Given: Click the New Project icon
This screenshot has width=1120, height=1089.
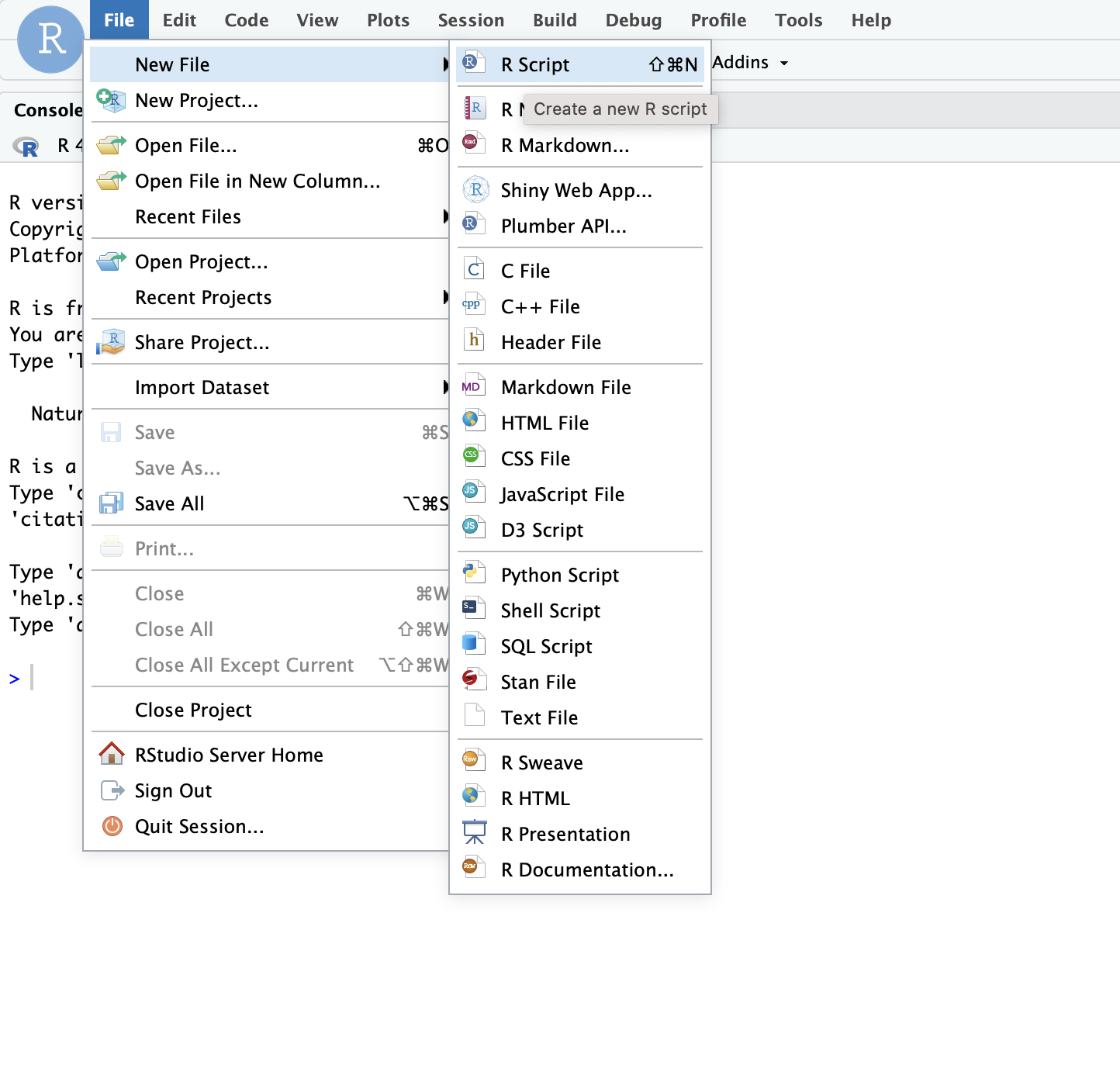Looking at the screenshot, I should (x=111, y=100).
